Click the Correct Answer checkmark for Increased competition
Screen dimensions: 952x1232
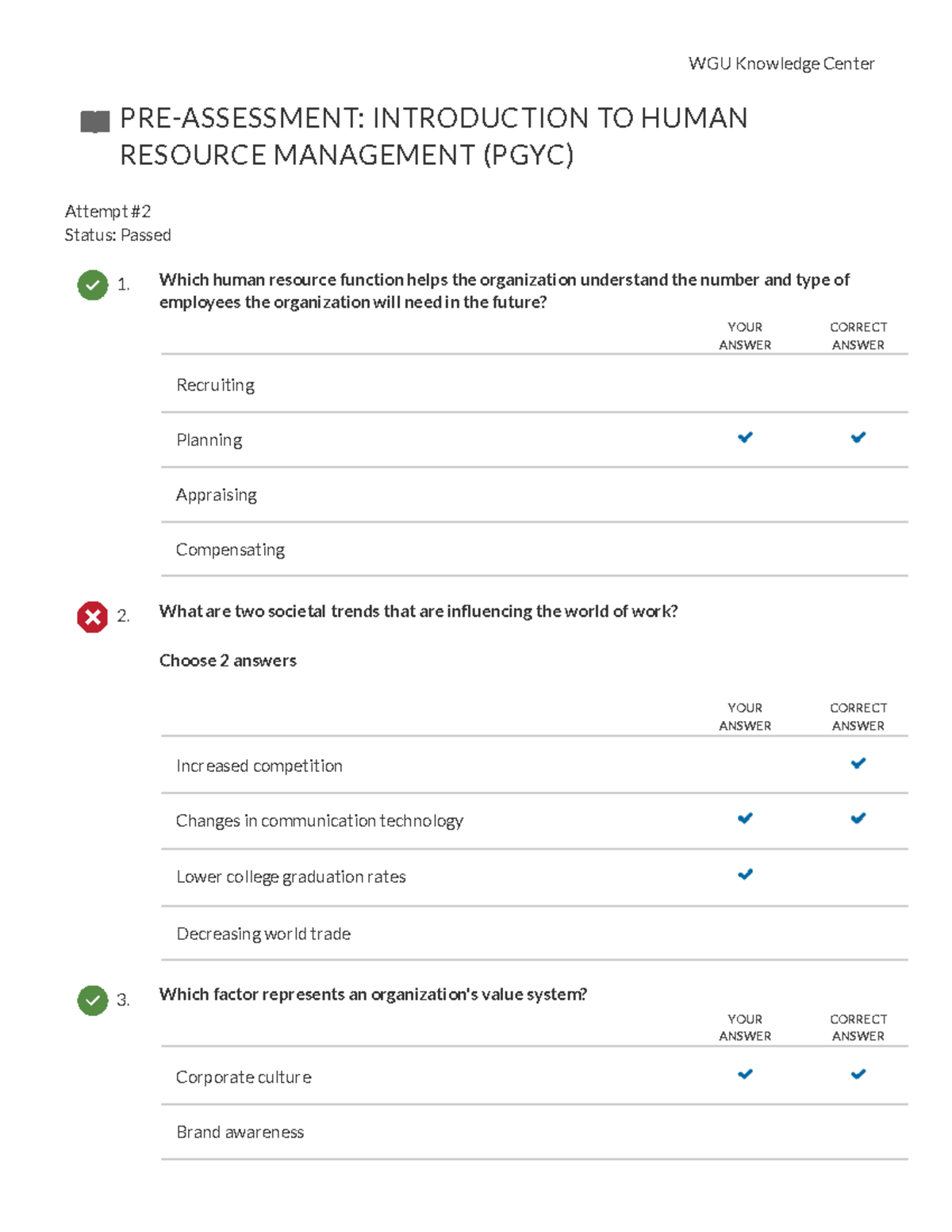coord(858,763)
